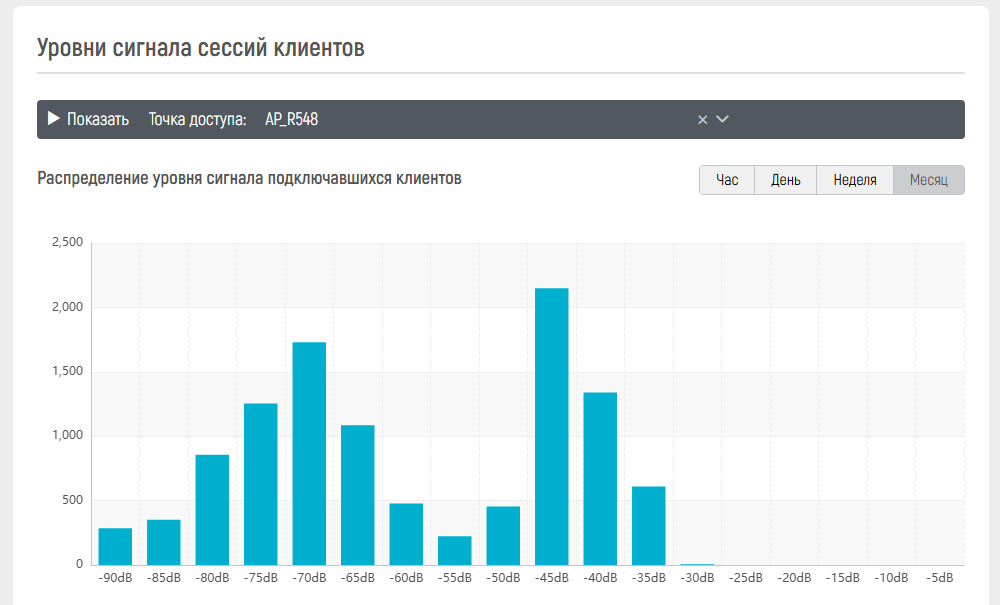Click the -50dB histogram bar

point(503,536)
